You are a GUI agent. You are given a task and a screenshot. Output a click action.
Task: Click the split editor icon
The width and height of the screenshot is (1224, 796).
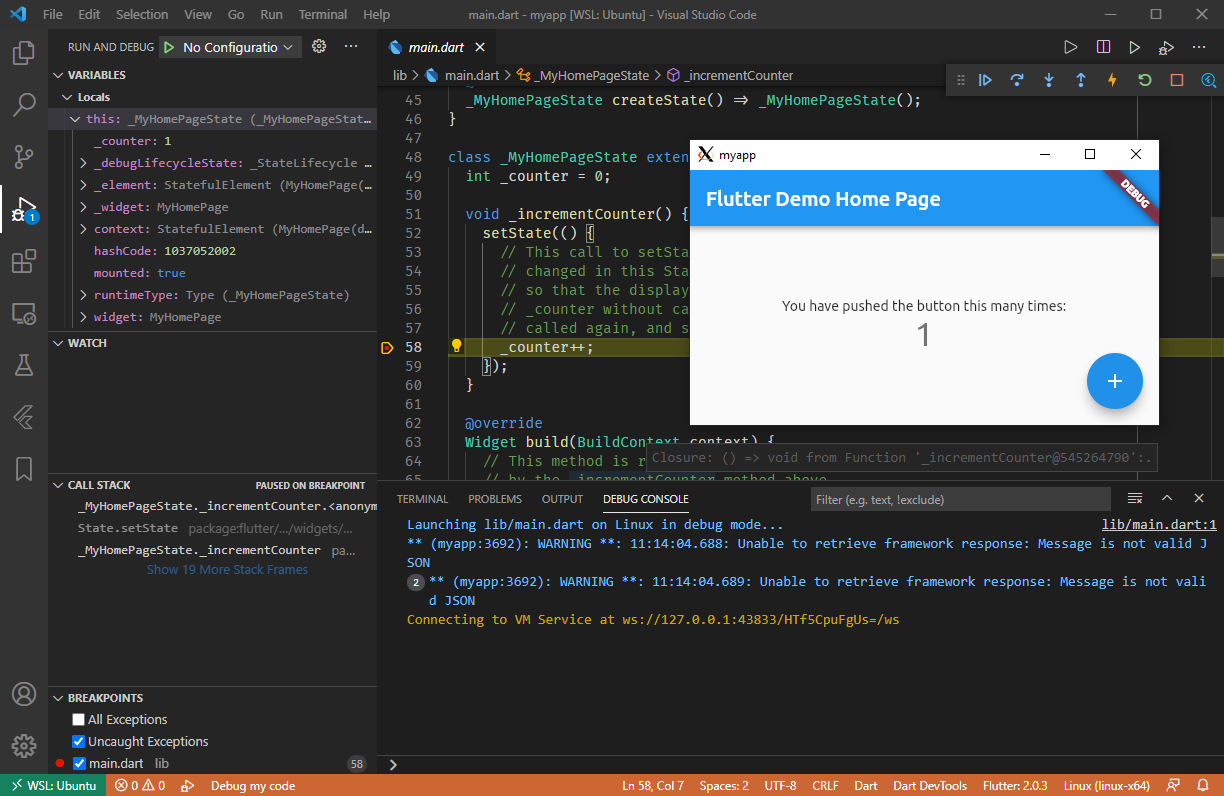click(x=1103, y=47)
